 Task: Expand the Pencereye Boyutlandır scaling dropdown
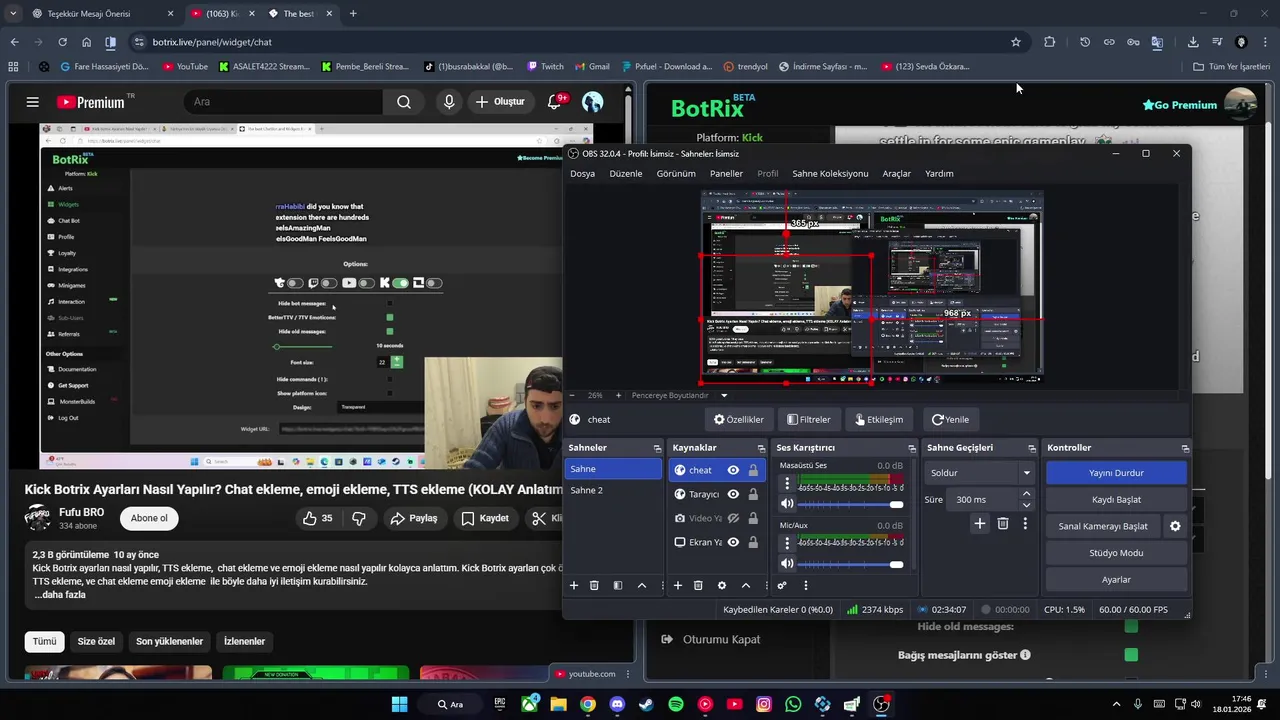(x=724, y=395)
